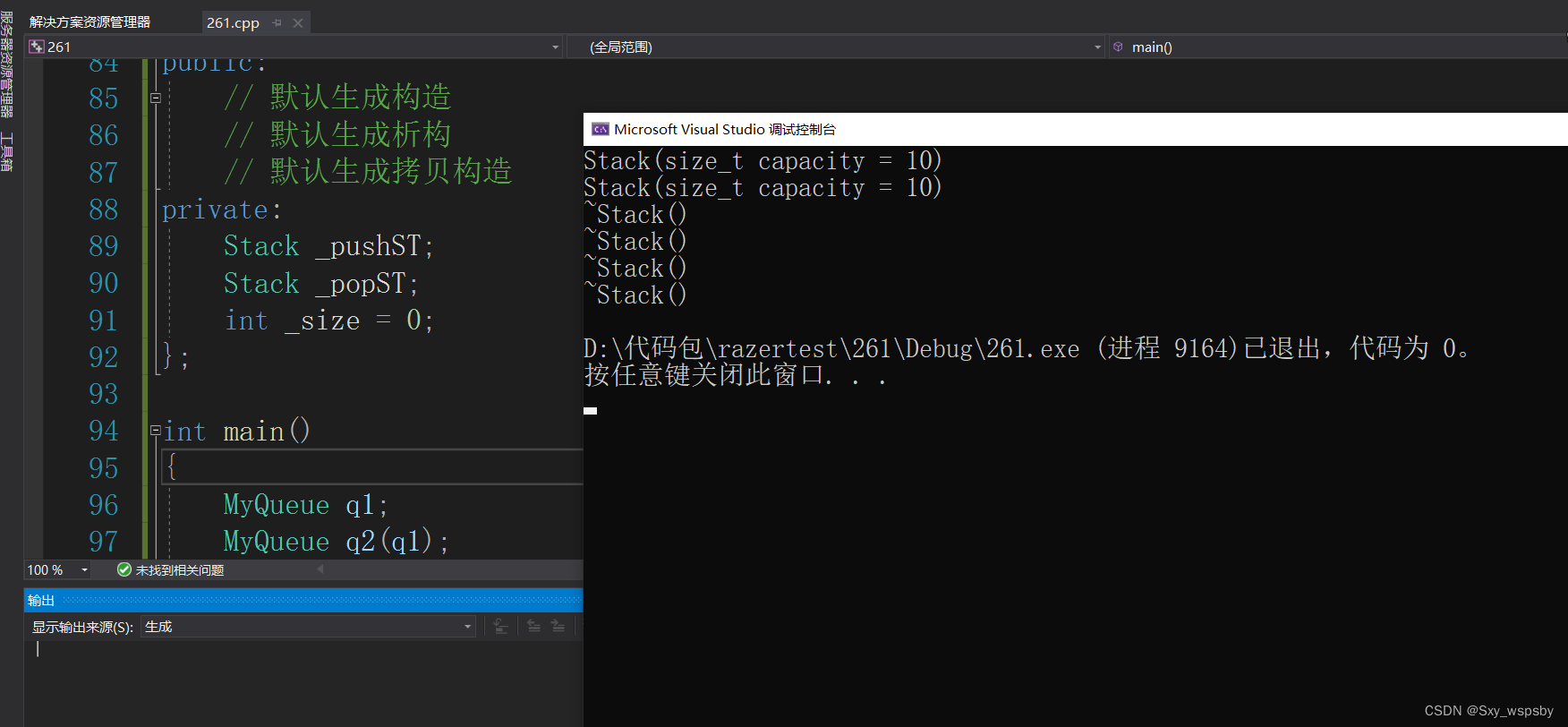Collapse the main() function at line 94
This screenshot has width=1568, height=727.
(155, 431)
